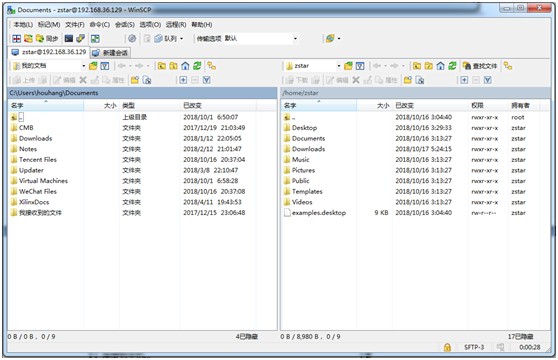Click the local panel select files plus icon
The height and width of the screenshot is (360, 558).
point(183,80)
